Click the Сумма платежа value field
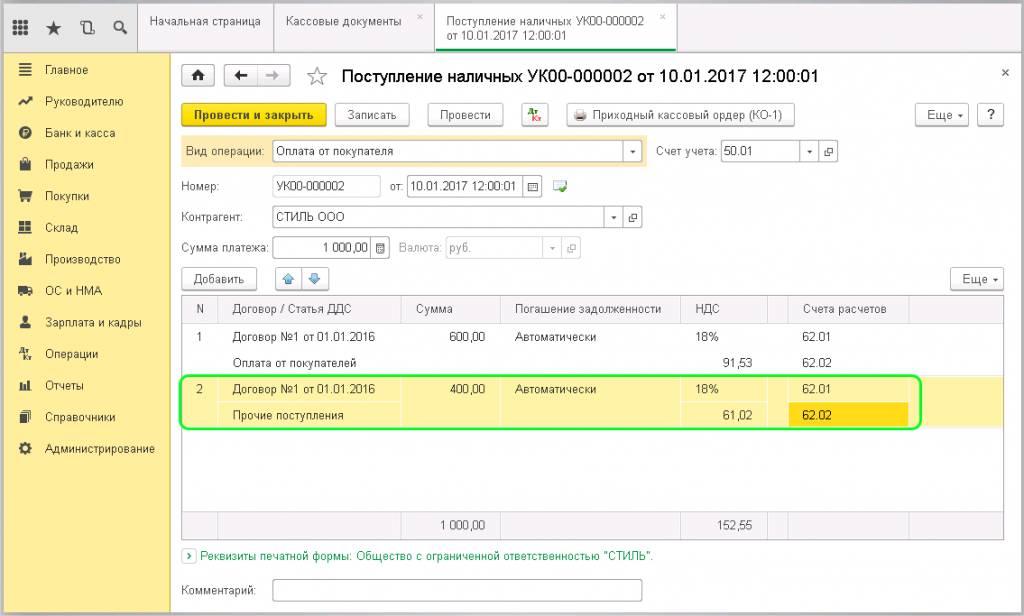The height and width of the screenshot is (616, 1024). pos(322,248)
